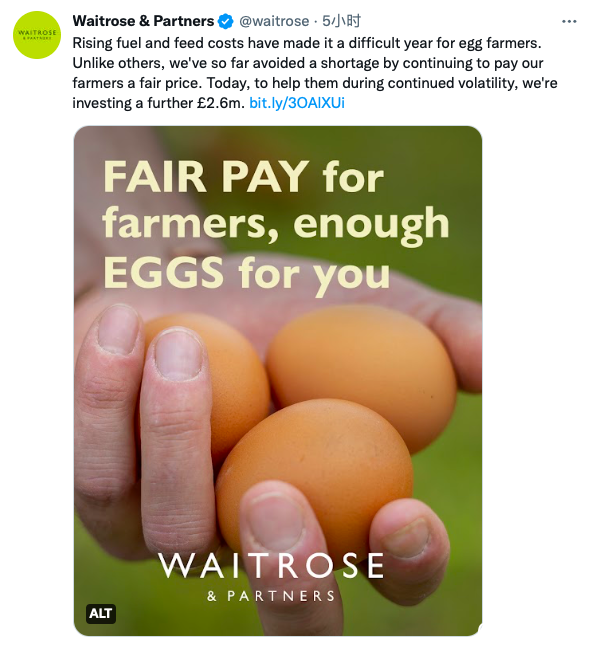Open the bit.ly/3OAlXUi link
This screenshot has height=645, width=589.
point(297,103)
